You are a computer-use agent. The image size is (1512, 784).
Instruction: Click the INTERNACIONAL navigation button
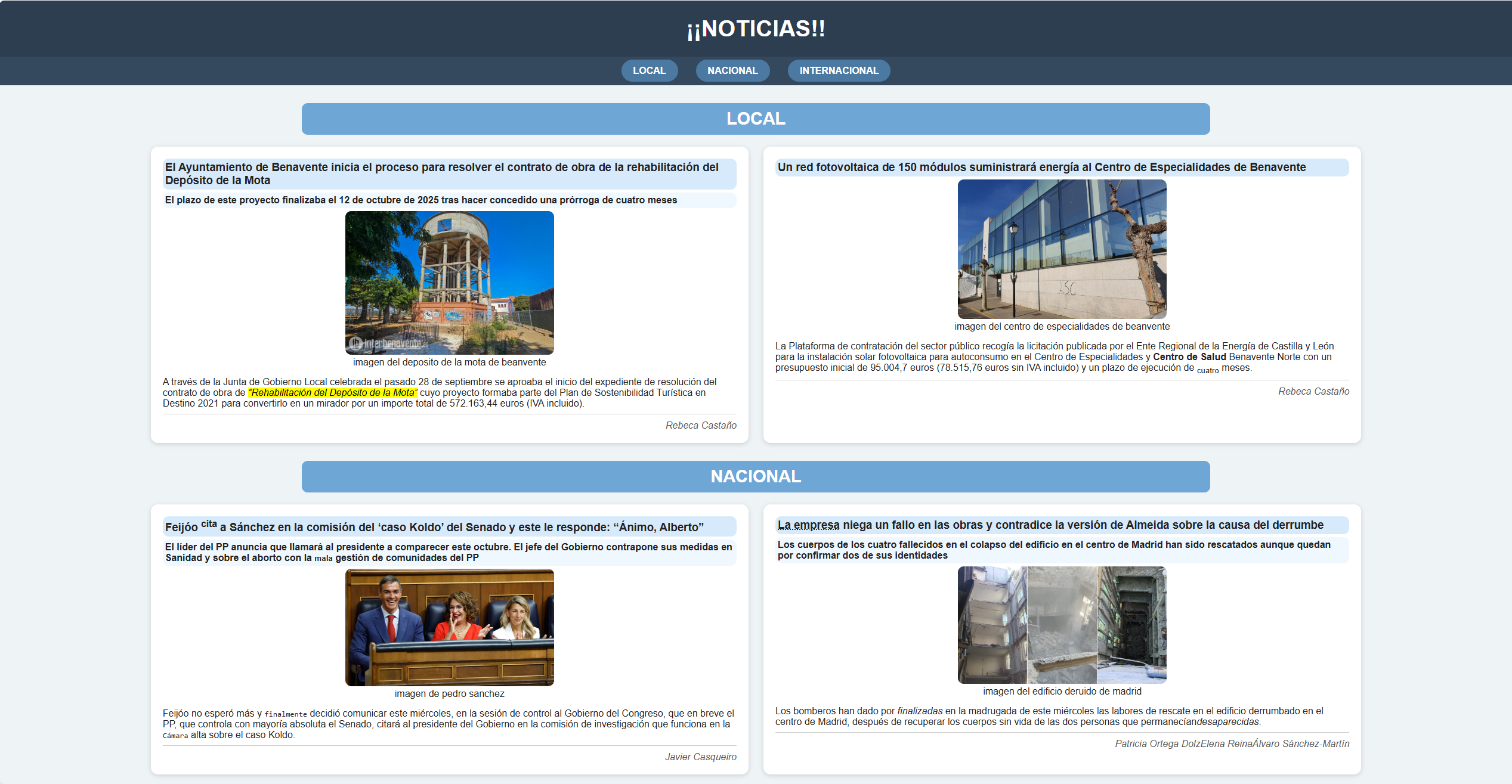[x=839, y=70]
